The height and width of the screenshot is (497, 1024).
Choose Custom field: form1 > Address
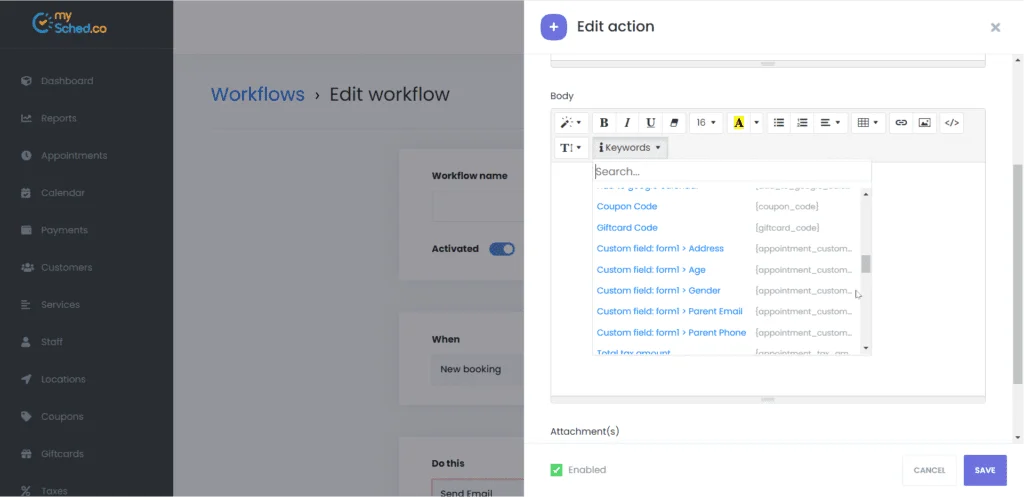pyautogui.click(x=660, y=248)
